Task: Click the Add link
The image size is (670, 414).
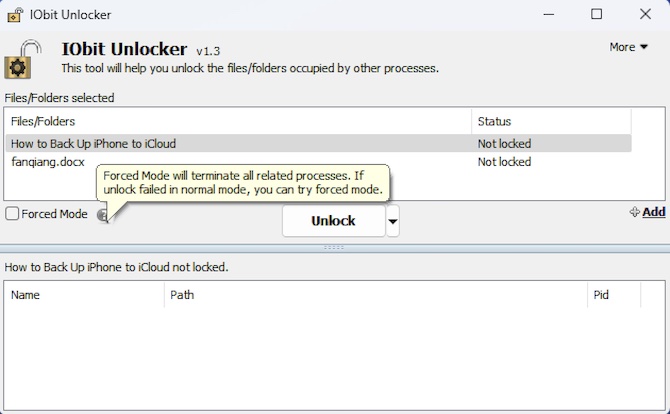Action: pyautogui.click(x=654, y=212)
